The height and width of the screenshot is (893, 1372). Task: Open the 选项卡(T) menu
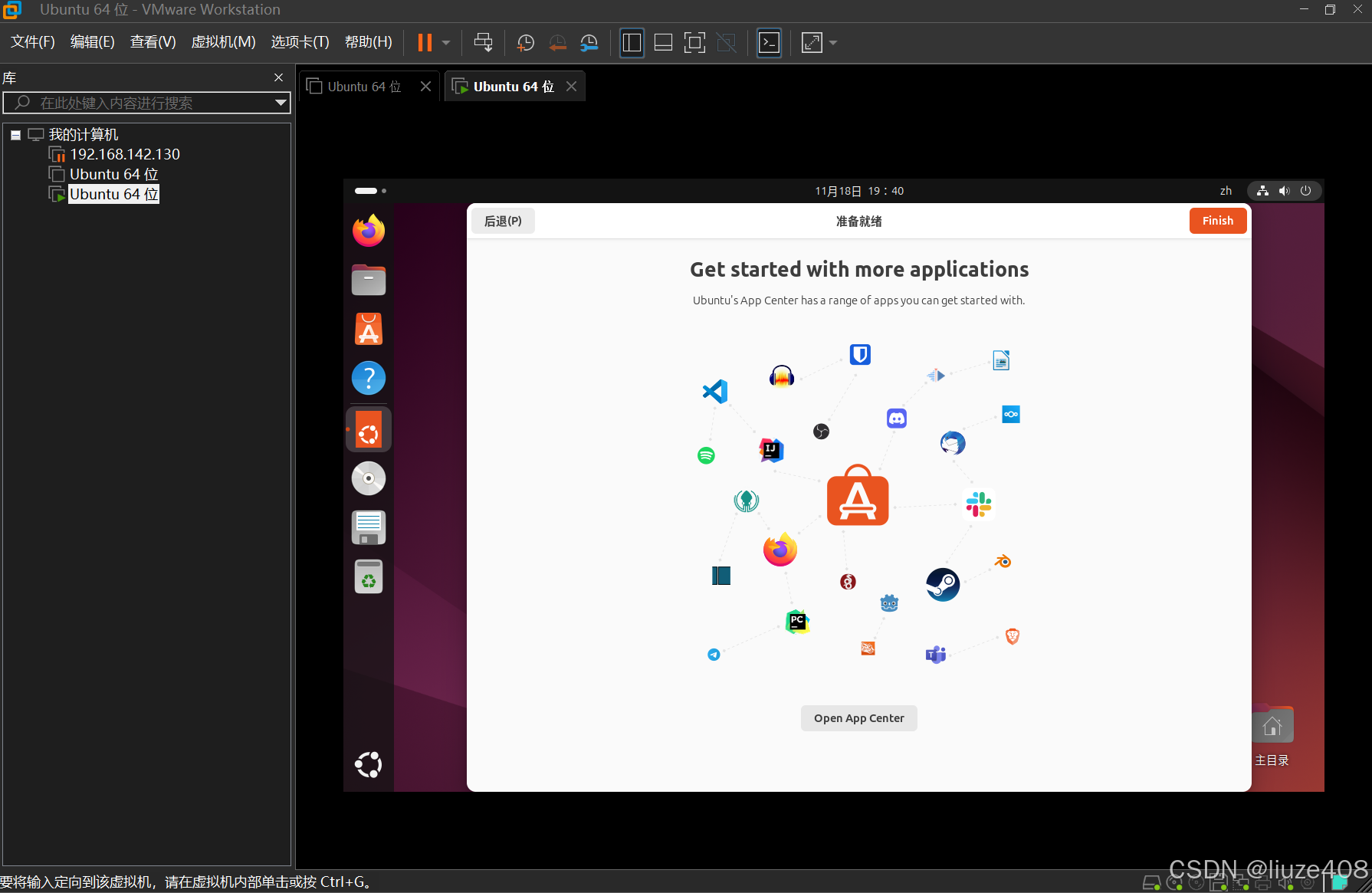click(x=300, y=42)
